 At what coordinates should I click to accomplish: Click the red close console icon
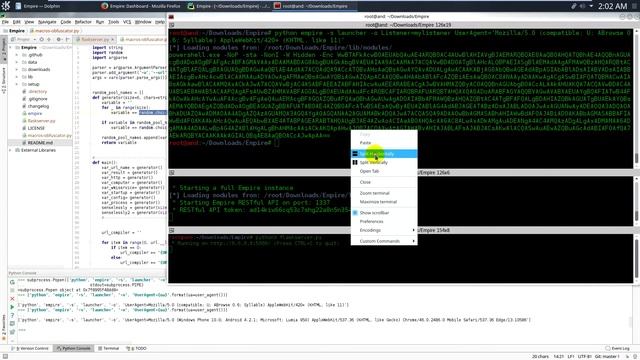coord(12,299)
